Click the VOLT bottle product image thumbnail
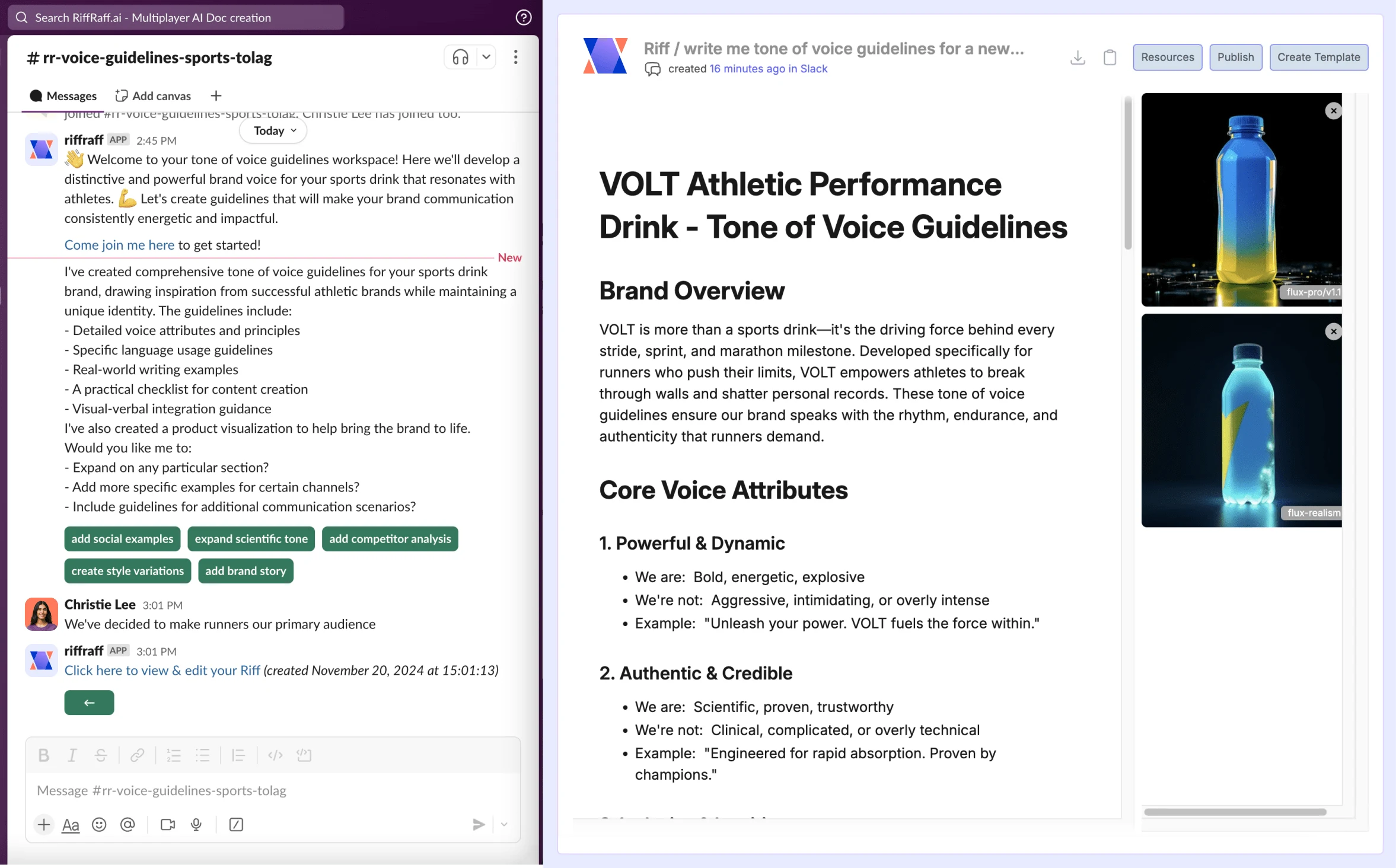Viewport: 1396px width, 868px height. (1241, 199)
